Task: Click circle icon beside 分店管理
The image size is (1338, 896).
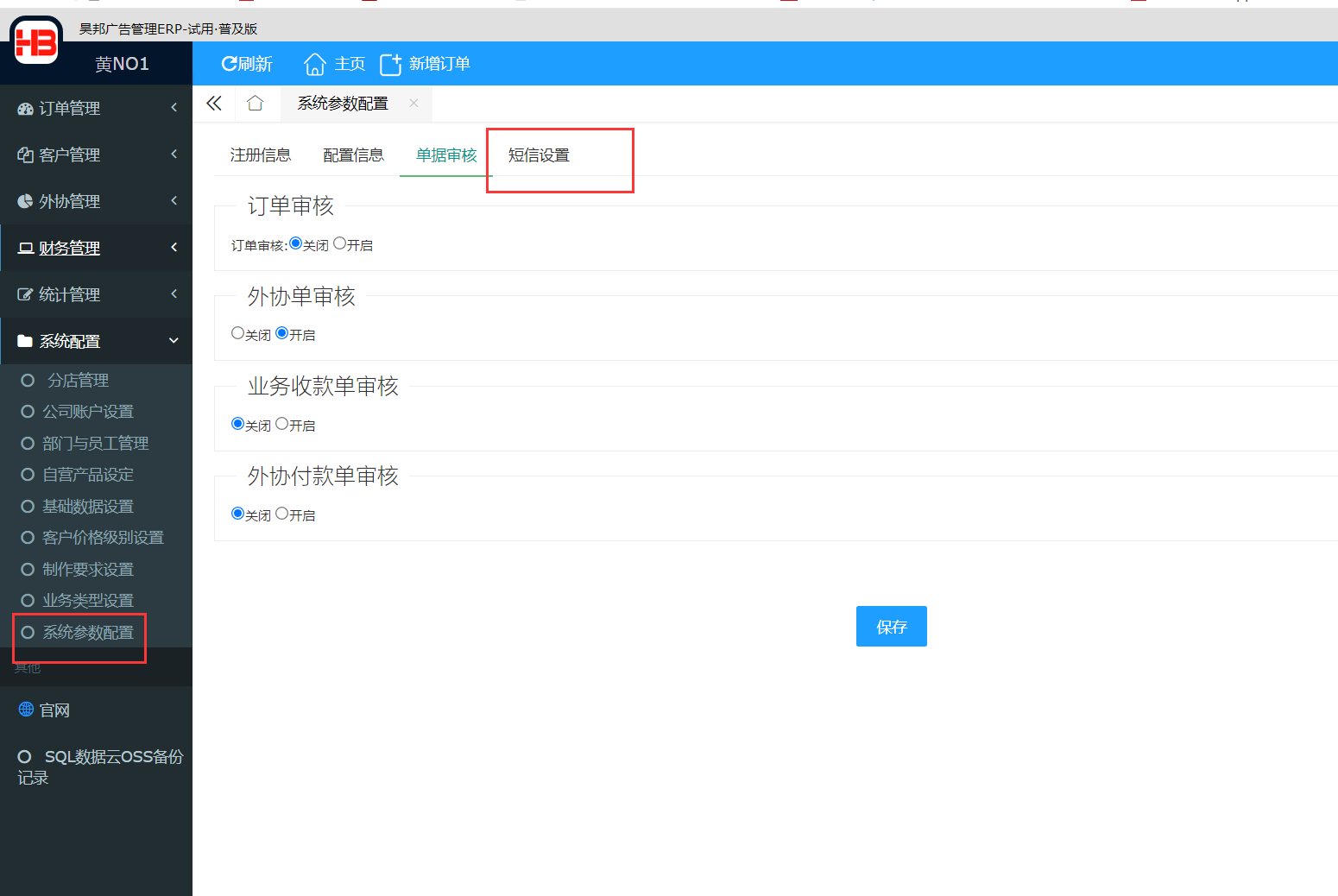Action: 28,381
